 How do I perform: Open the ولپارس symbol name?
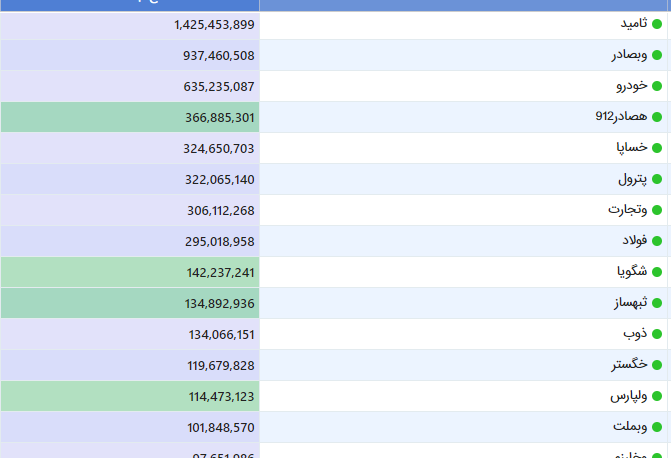[628, 396]
